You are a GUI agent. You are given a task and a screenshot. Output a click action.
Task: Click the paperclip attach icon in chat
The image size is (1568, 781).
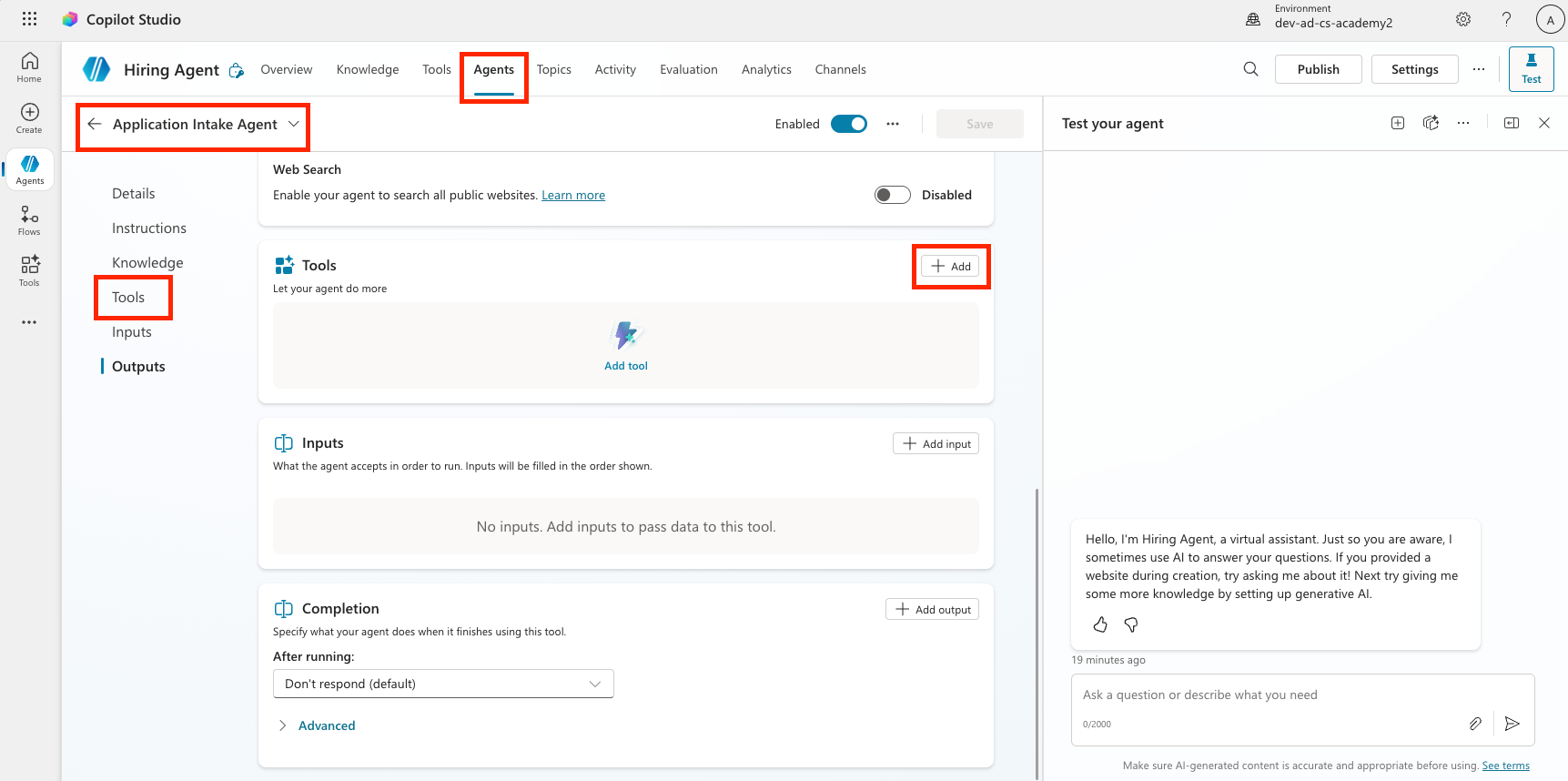[x=1475, y=724]
